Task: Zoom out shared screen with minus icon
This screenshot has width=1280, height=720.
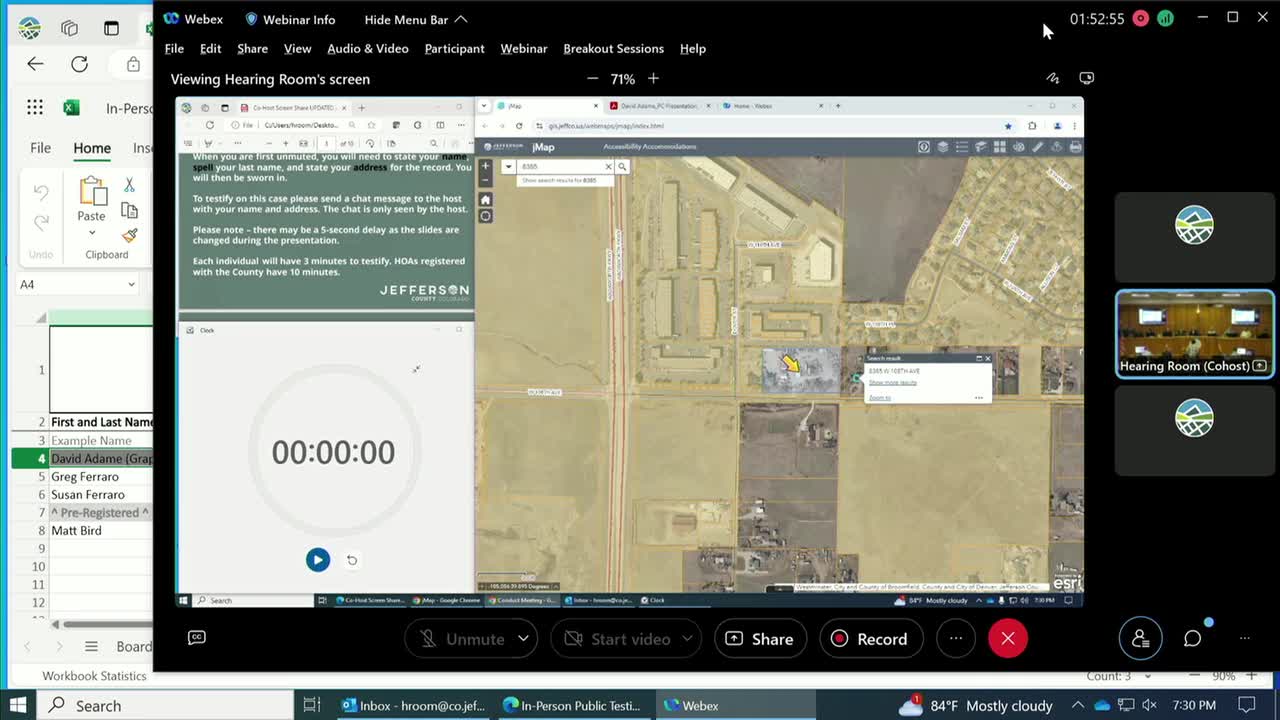Action: pos(592,78)
